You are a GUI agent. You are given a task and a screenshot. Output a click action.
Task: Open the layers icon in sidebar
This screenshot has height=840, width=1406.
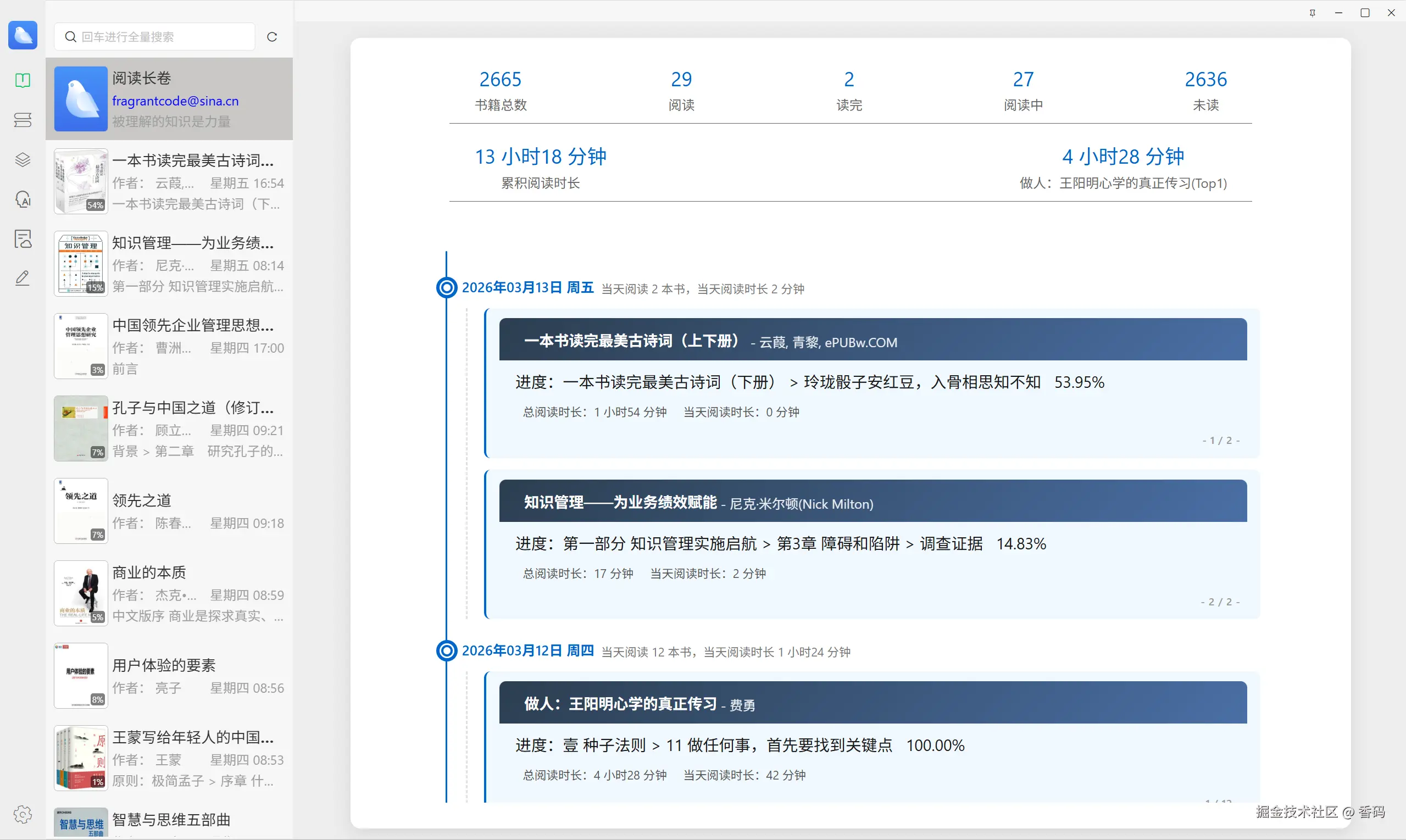pos(23,160)
